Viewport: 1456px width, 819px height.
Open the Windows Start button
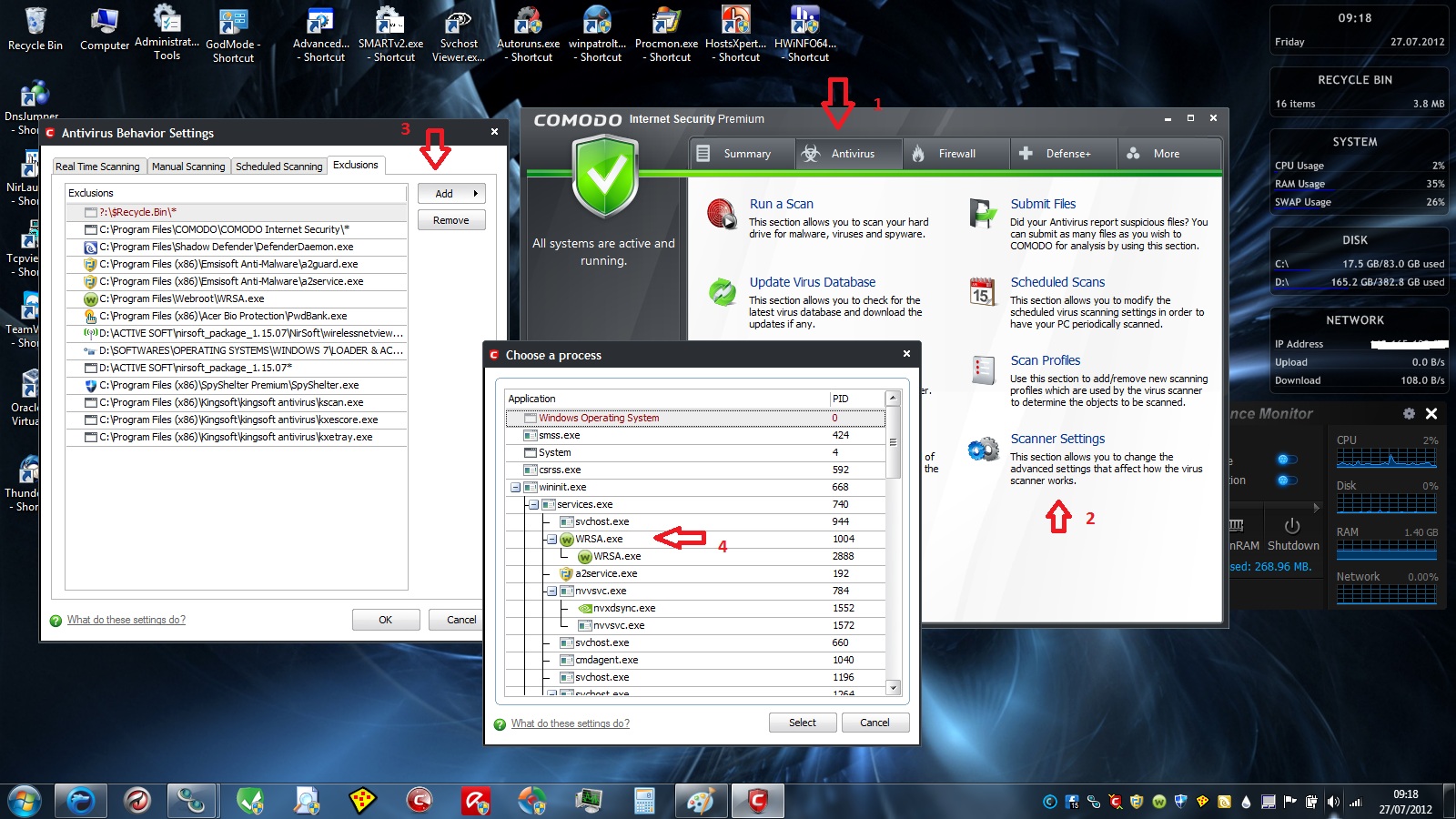click(x=25, y=801)
